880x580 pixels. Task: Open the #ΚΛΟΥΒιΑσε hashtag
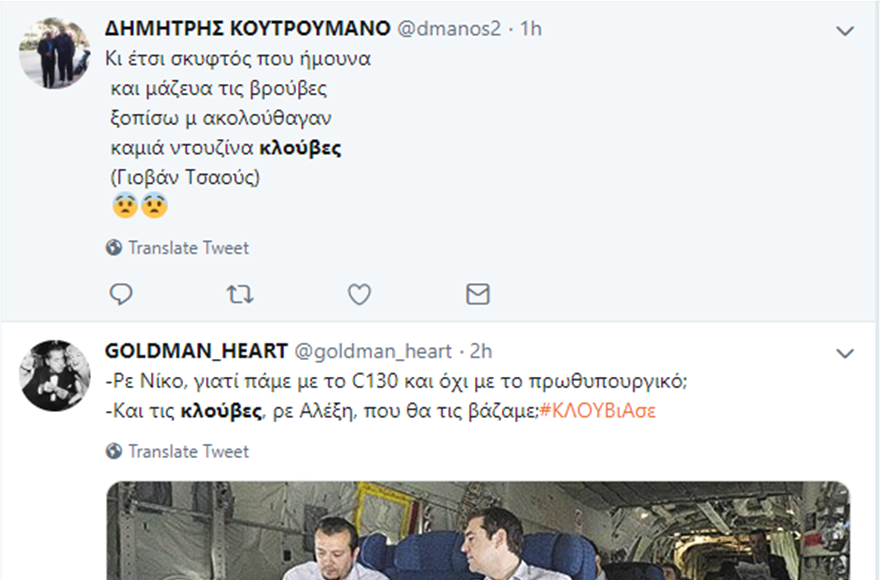pyautogui.click(x=597, y=411)
